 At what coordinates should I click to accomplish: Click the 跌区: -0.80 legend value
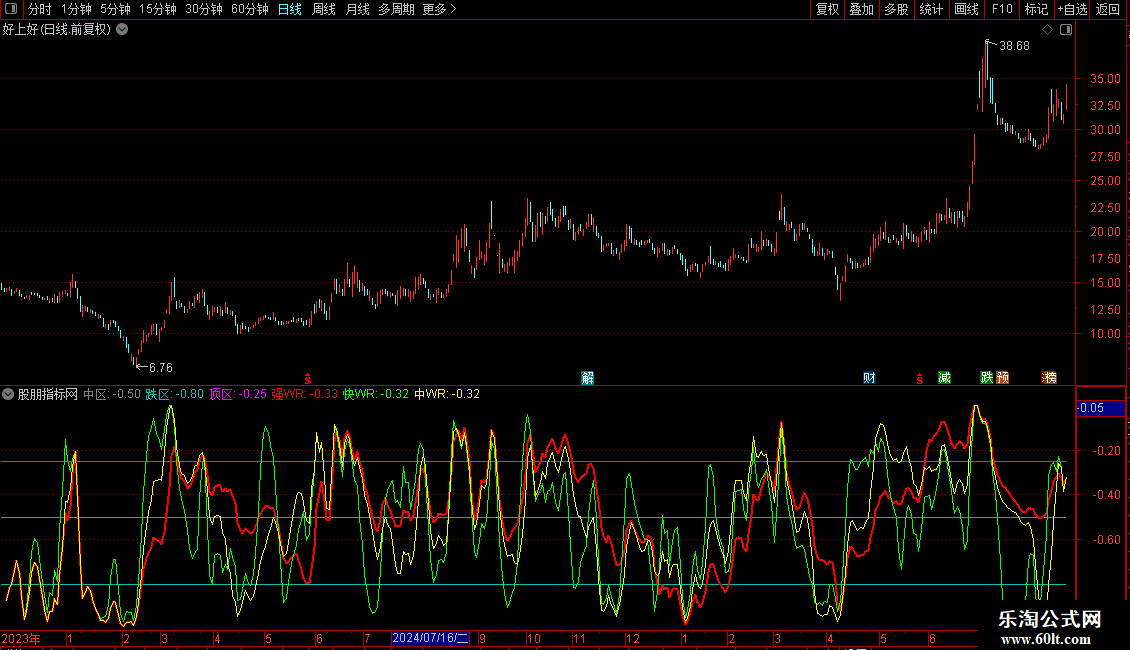[174, 394]
